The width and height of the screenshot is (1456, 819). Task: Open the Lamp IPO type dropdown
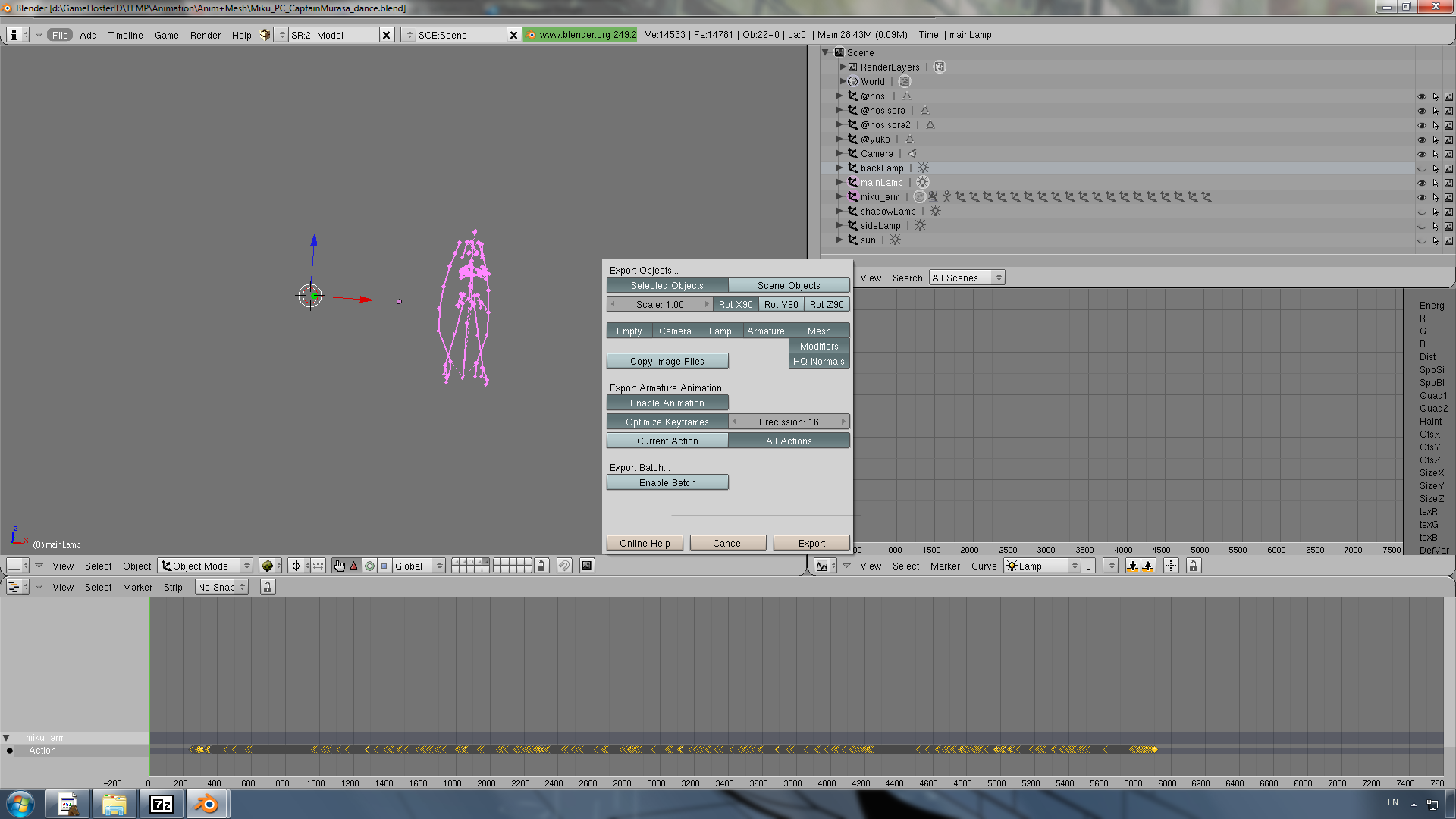pos(1042,566)
